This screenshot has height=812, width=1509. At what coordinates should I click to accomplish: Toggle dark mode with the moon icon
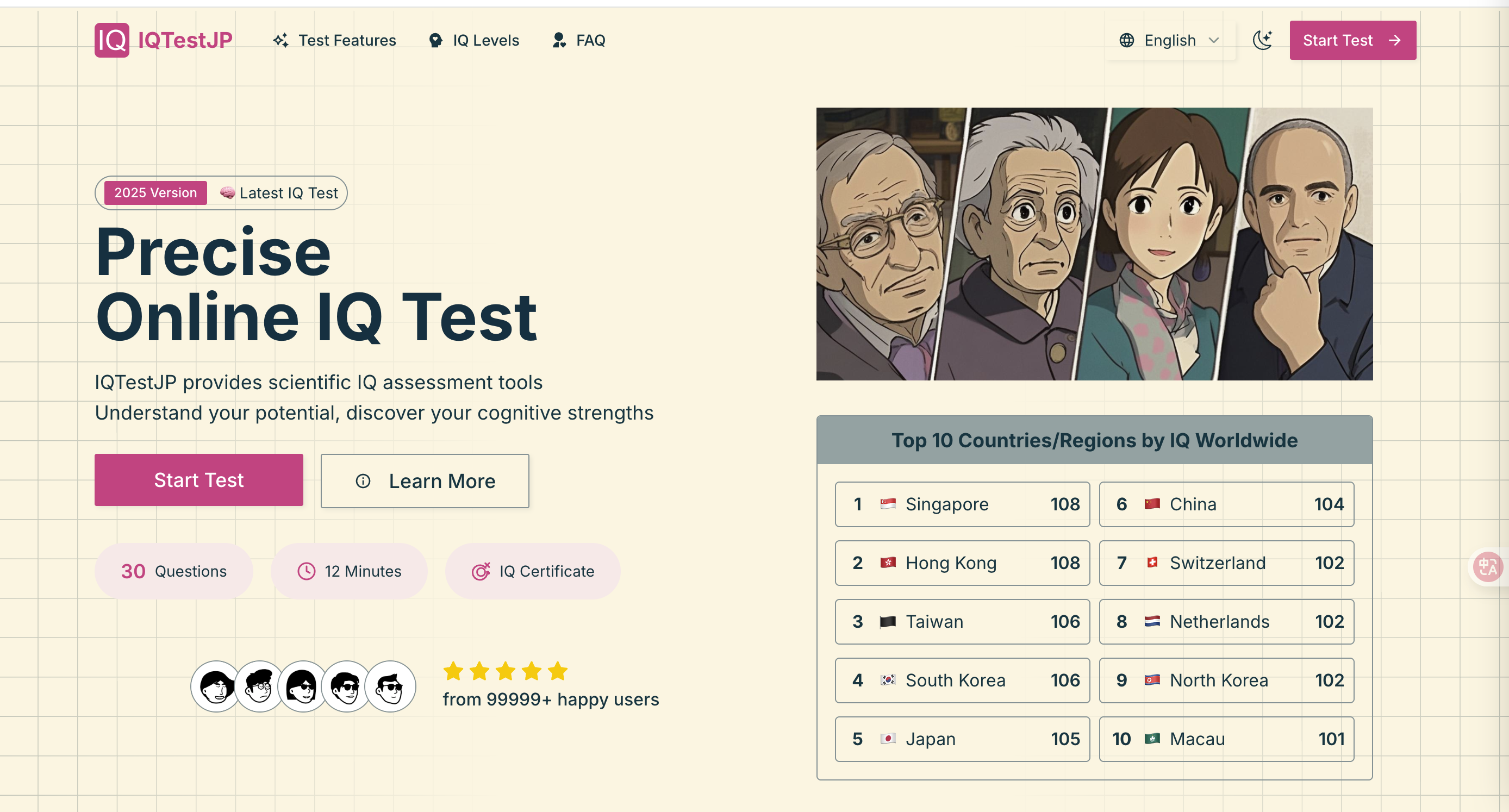pyautogui.click(x=1262, y=40)
